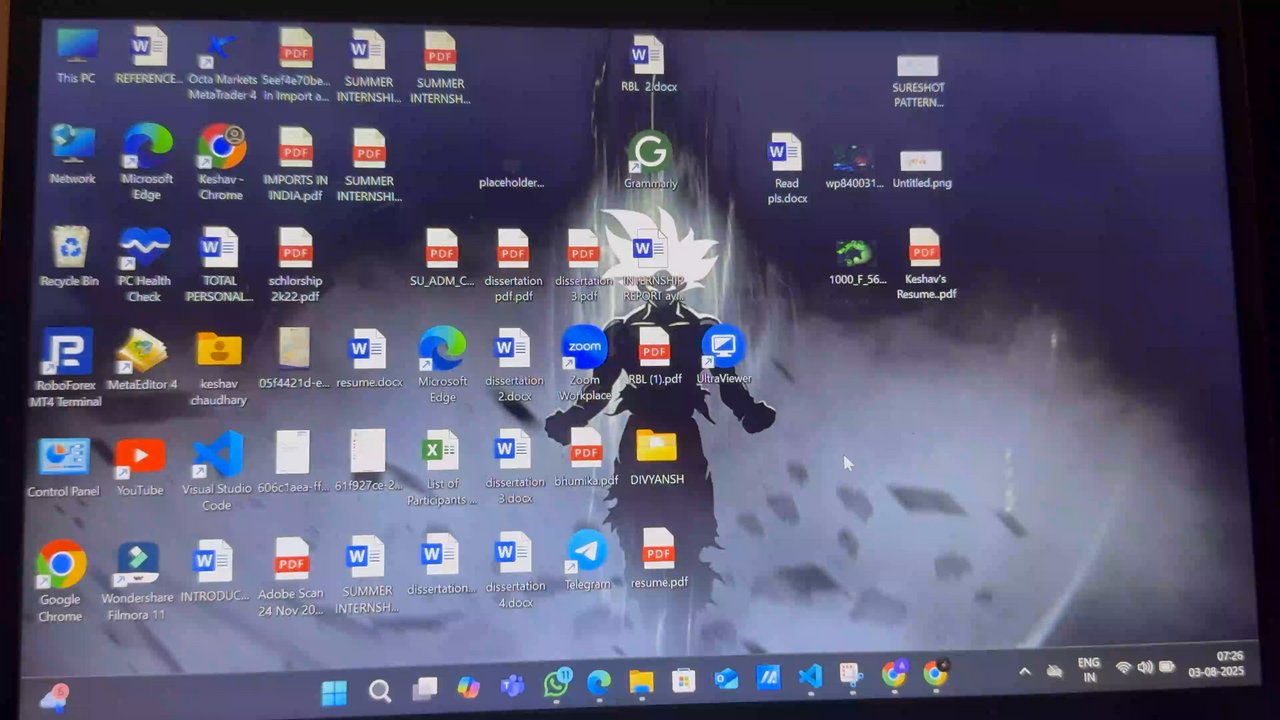1280x720 pixels.
Task: Launch Google Chrome desktop shortcut
Action: [x=61, y=582]
